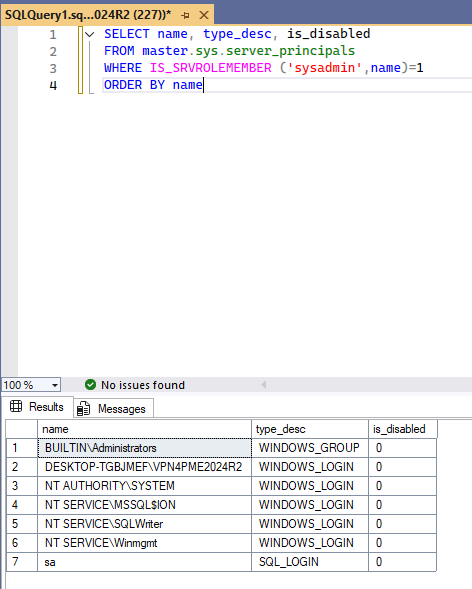Pin the SQLQuery1 tab
Viewport: 472px width, 589px height.
185,15
